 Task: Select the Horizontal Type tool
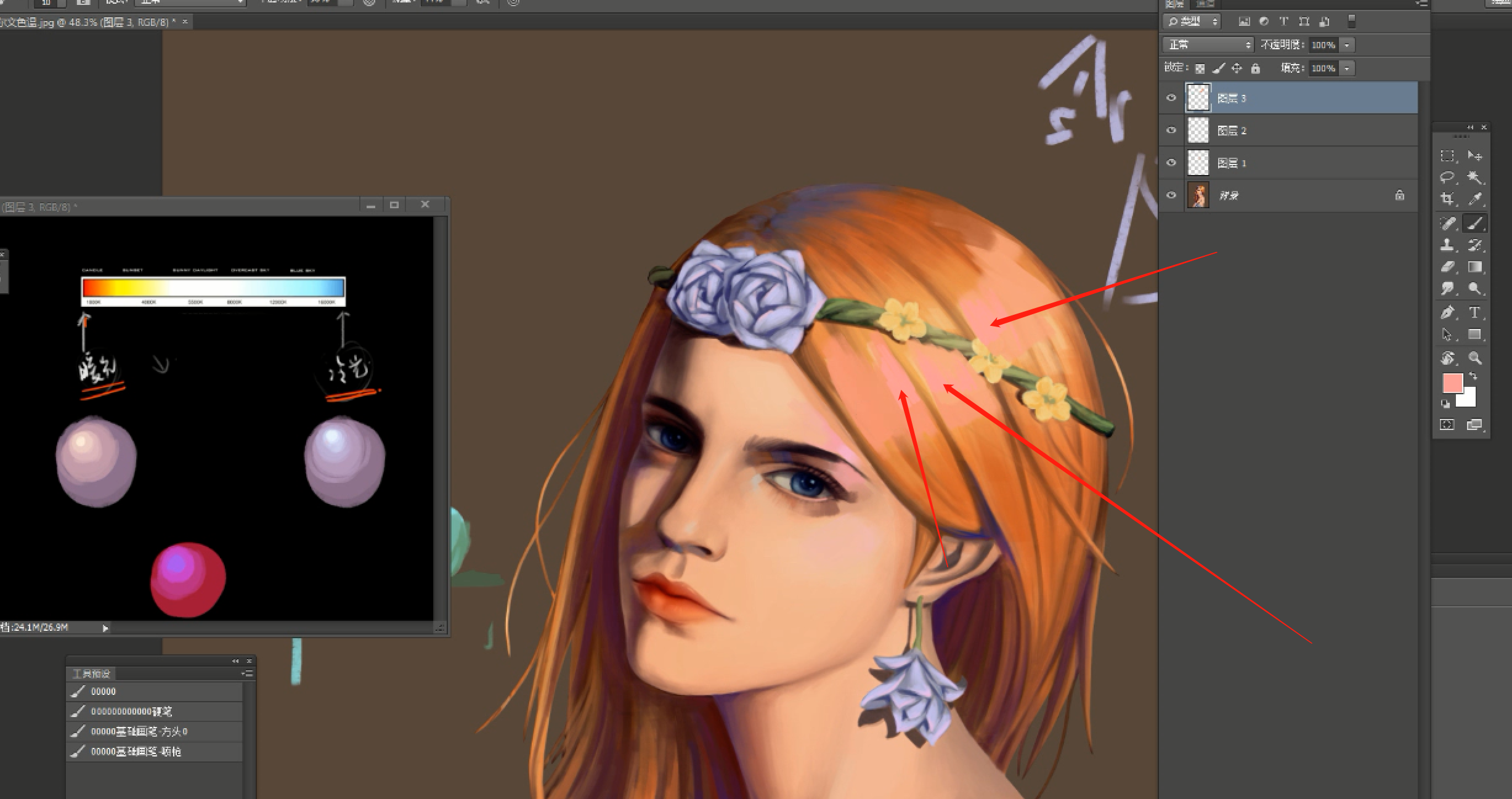tap(1474, 312)
